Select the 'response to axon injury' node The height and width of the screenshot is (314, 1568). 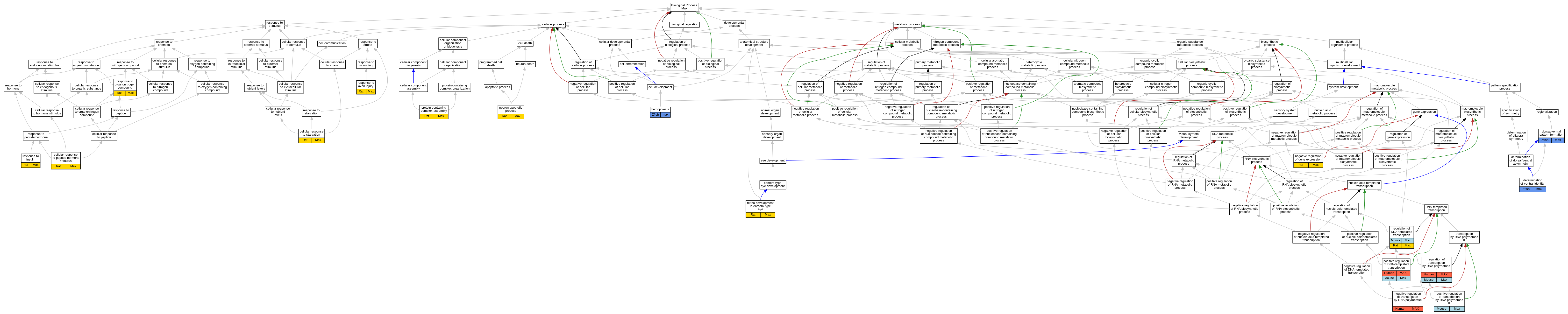click(366, 84)
